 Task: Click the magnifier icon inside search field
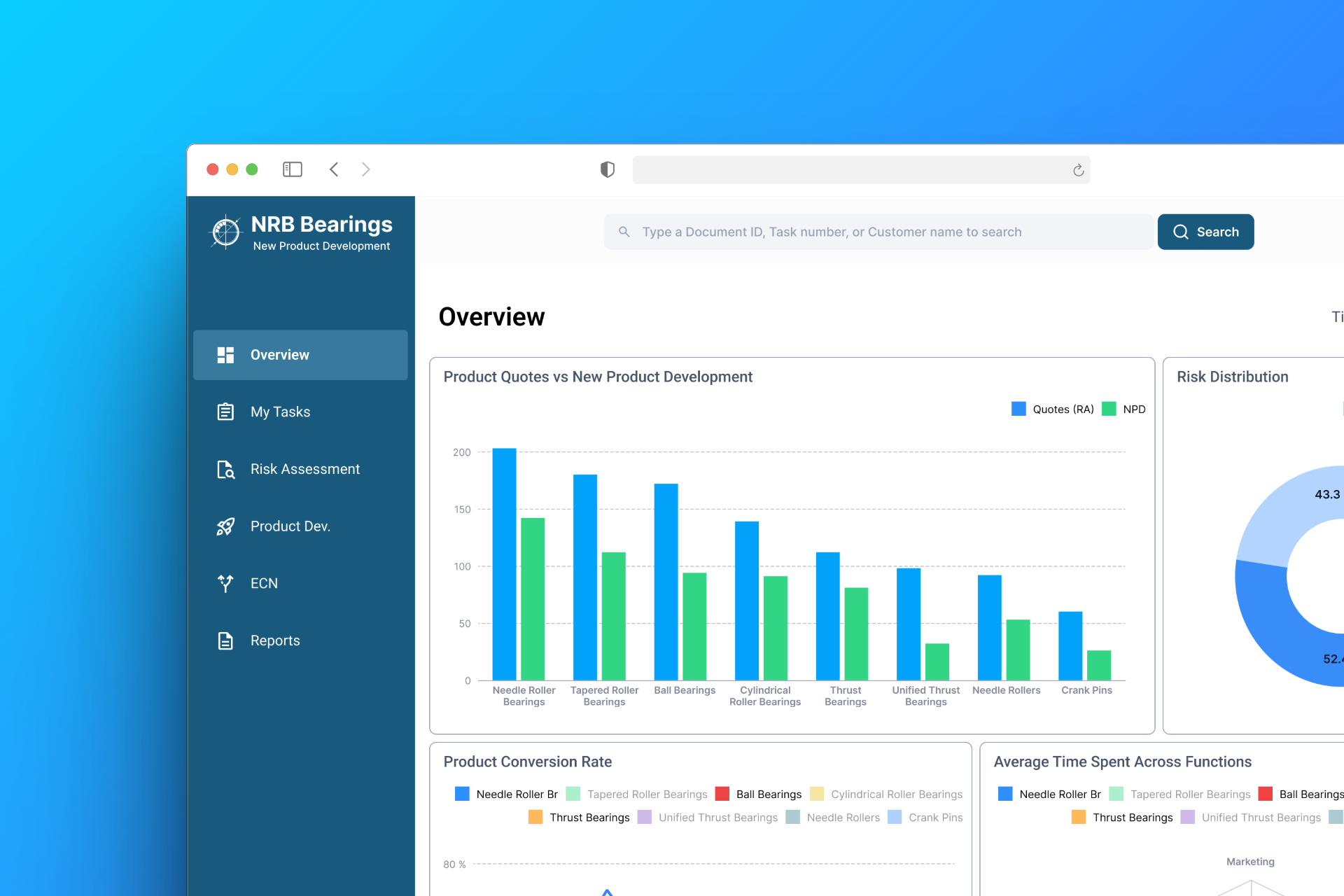coord(624,232)
